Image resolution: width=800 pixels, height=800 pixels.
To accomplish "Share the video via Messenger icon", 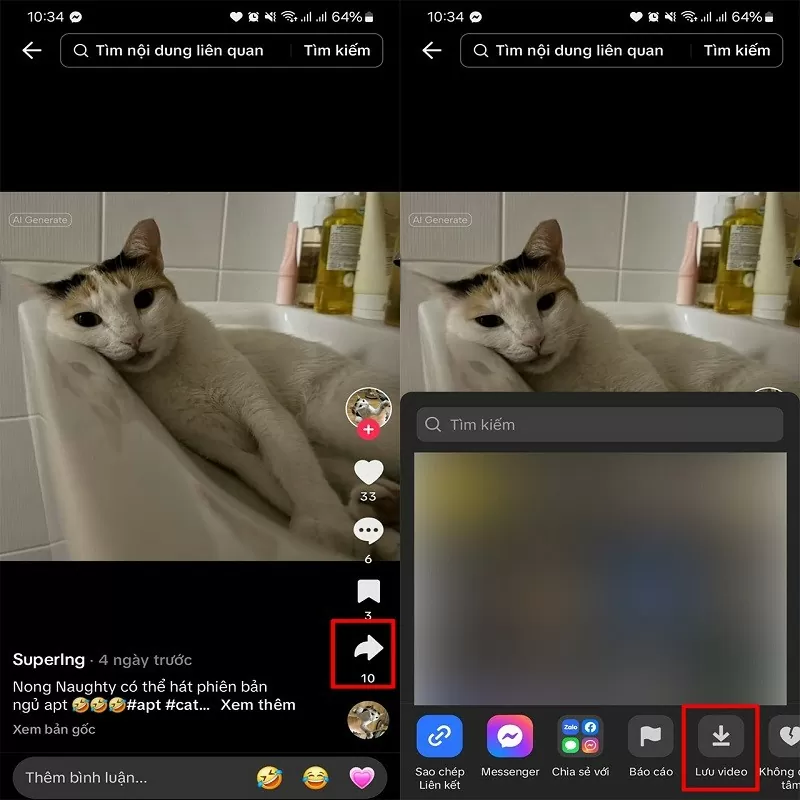I will pyautogui.click(x=510, y=736).
